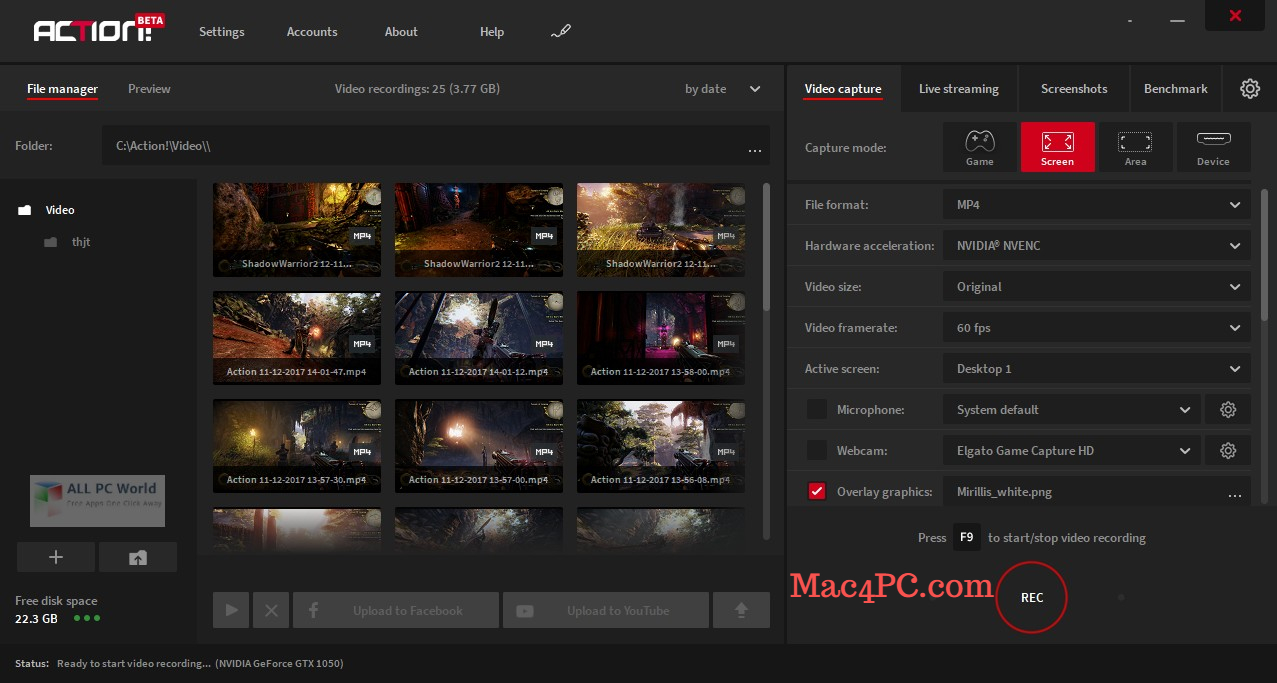This screenshot has height=683, width=1277.
Task: Browse overlay graphics file with ellipsis
Action: [x=1234, y=493]
